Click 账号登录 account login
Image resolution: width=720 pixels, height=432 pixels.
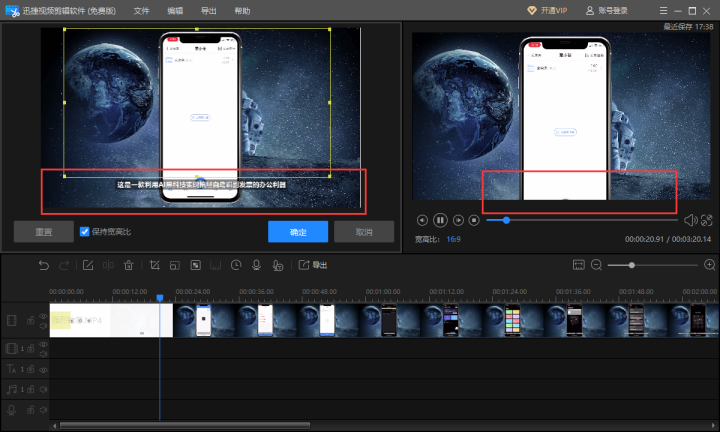point(607,11)
